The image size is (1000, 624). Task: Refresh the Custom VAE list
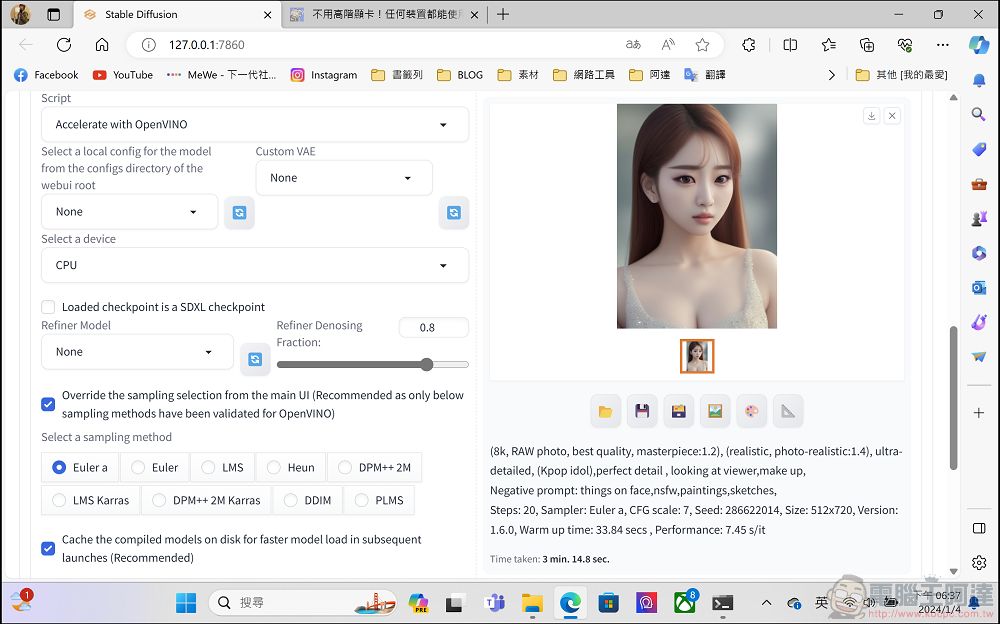point(453,212)
